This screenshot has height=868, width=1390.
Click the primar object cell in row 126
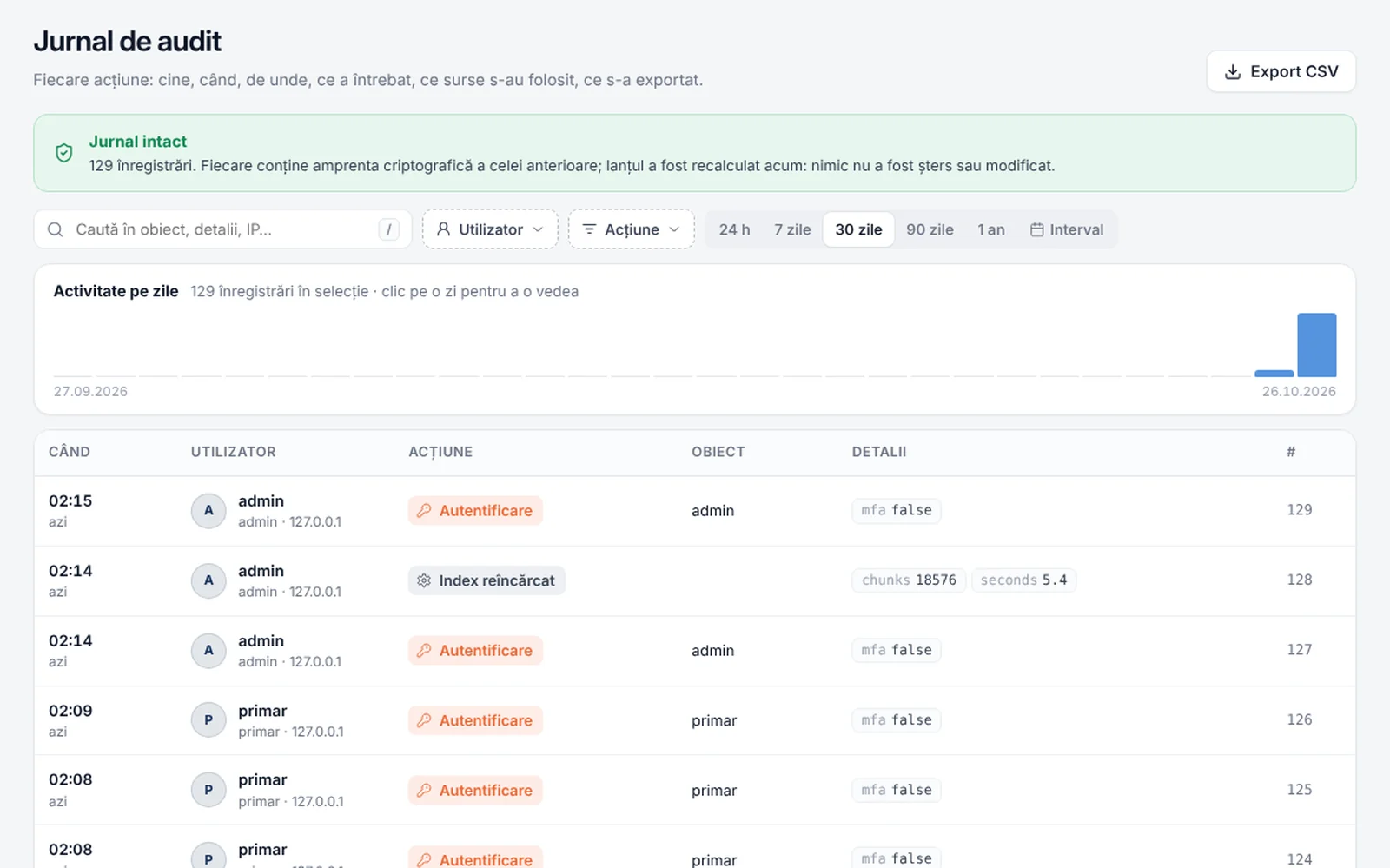[x=714, y=720]
